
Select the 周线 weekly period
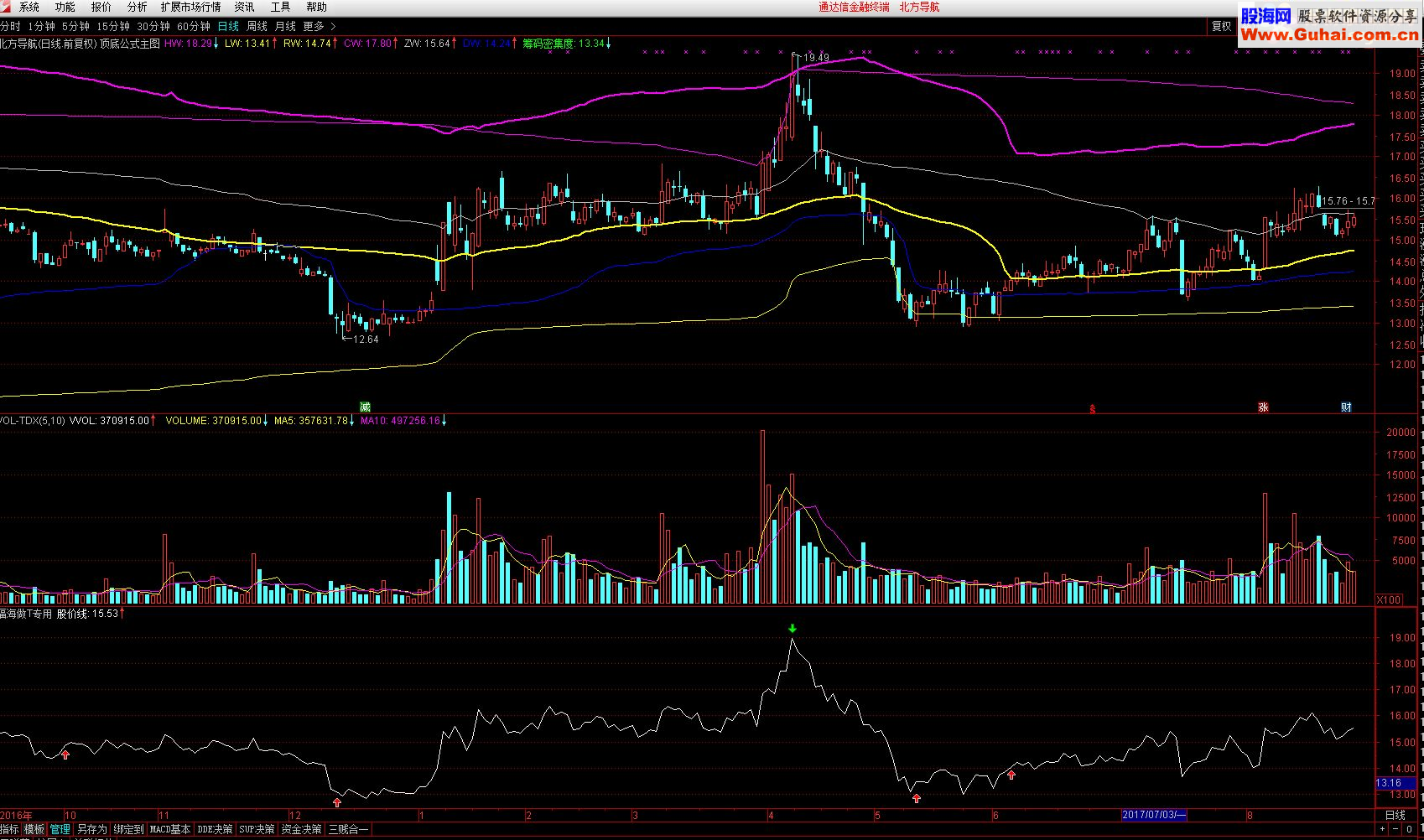pos(257,27)
